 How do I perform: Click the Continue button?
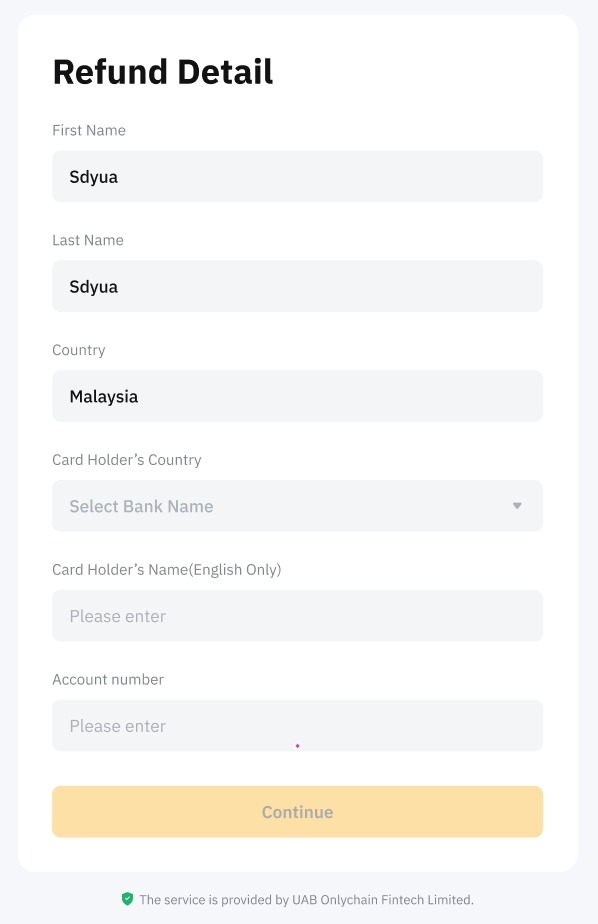tap(298, 811)
